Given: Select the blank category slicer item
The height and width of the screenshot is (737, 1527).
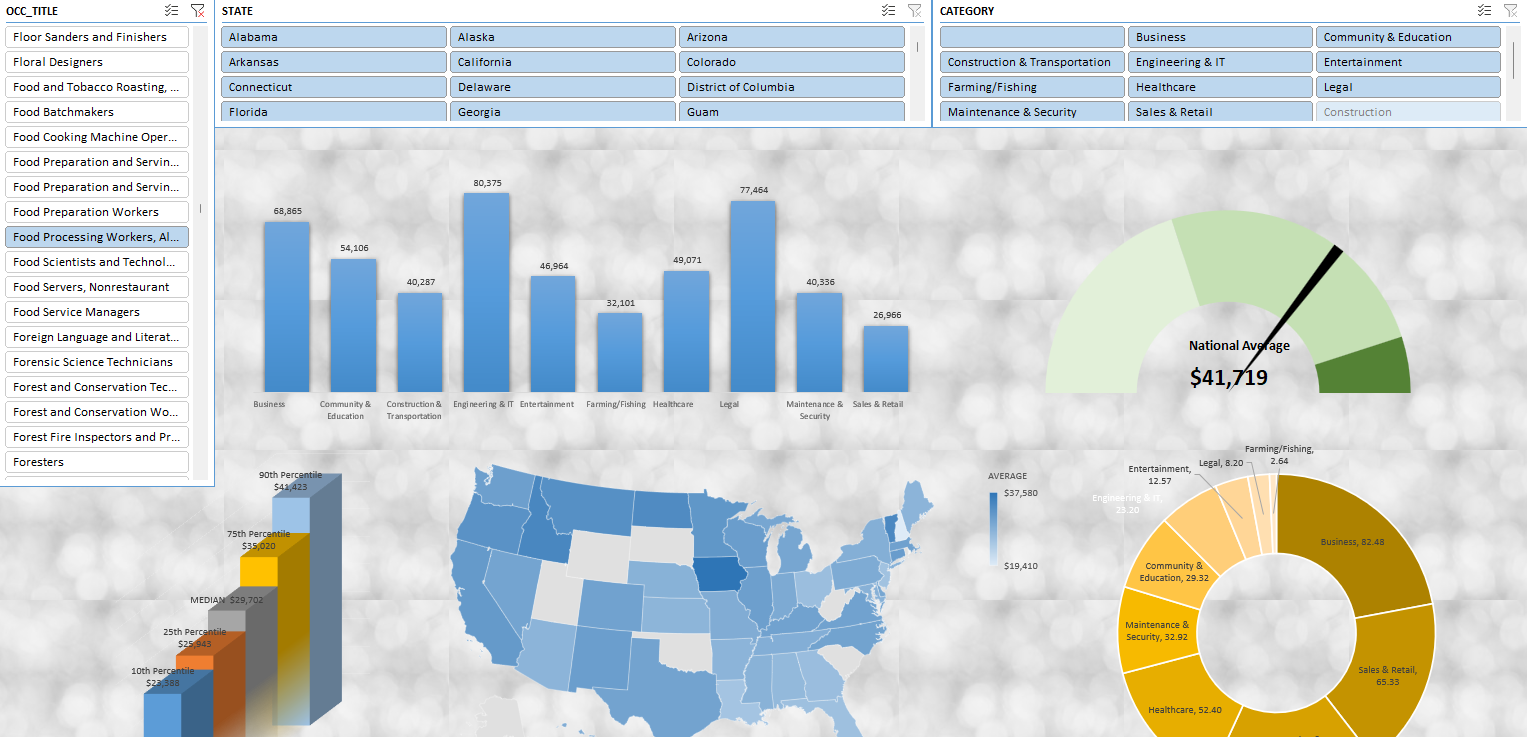Looking at the screenshot, I should pos(1032,37).
